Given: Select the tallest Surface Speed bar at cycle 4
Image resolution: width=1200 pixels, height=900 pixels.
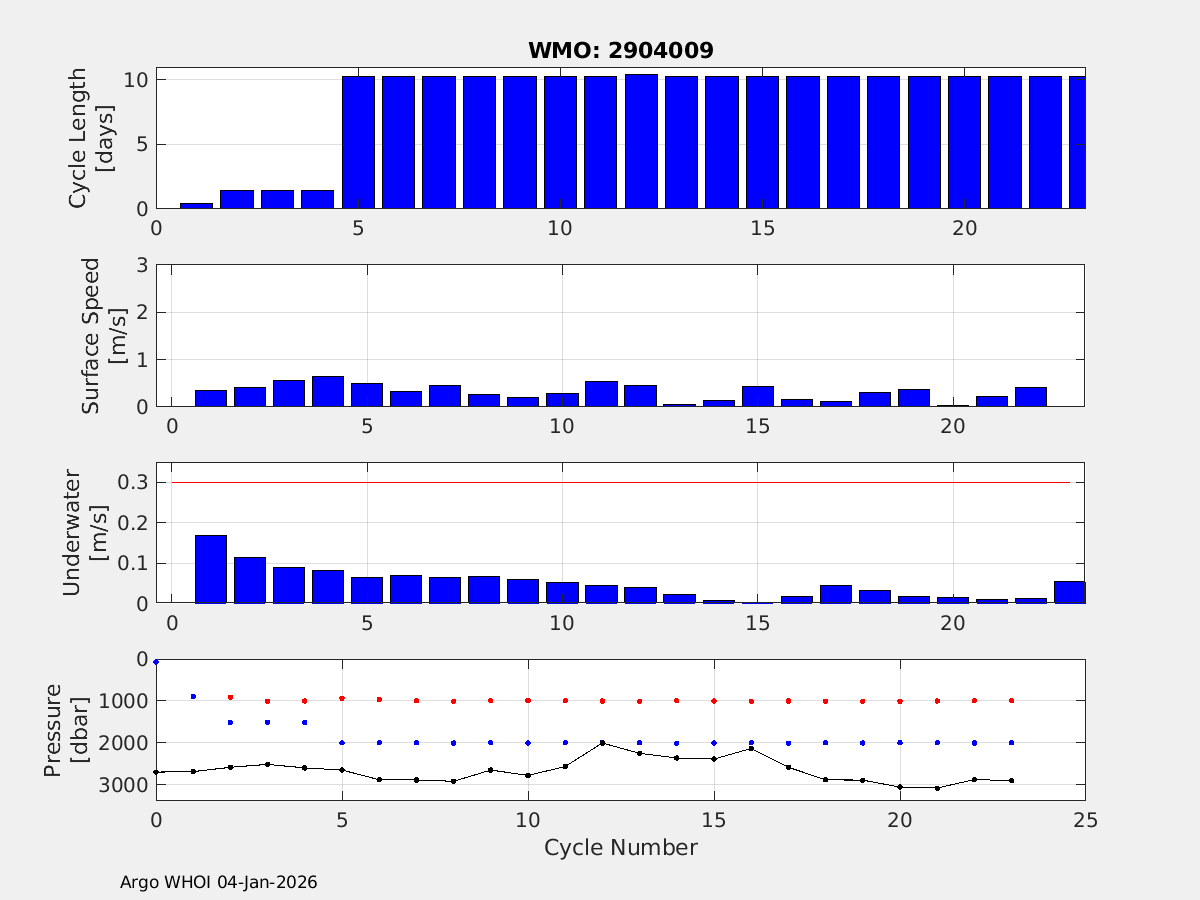Looking at the screenshot, I should coord(328,391).
